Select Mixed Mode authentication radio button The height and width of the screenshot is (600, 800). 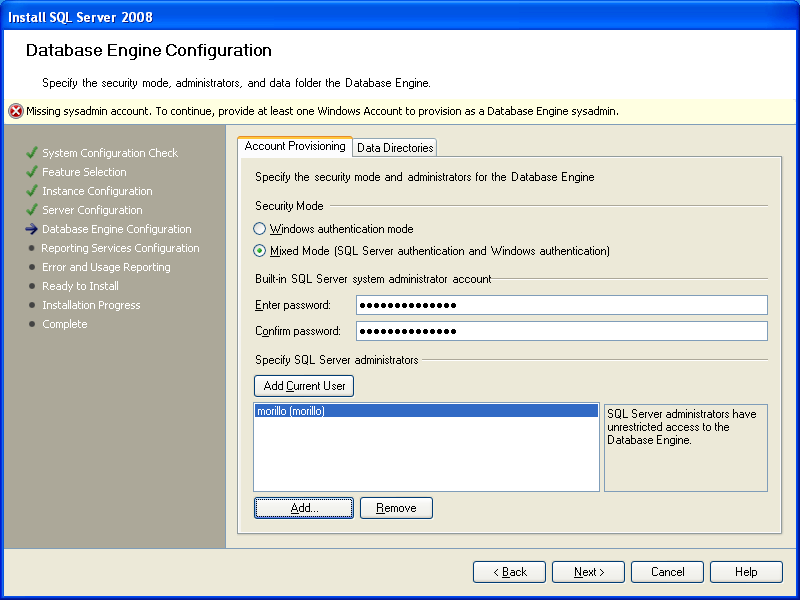click(x=260, y=251)
